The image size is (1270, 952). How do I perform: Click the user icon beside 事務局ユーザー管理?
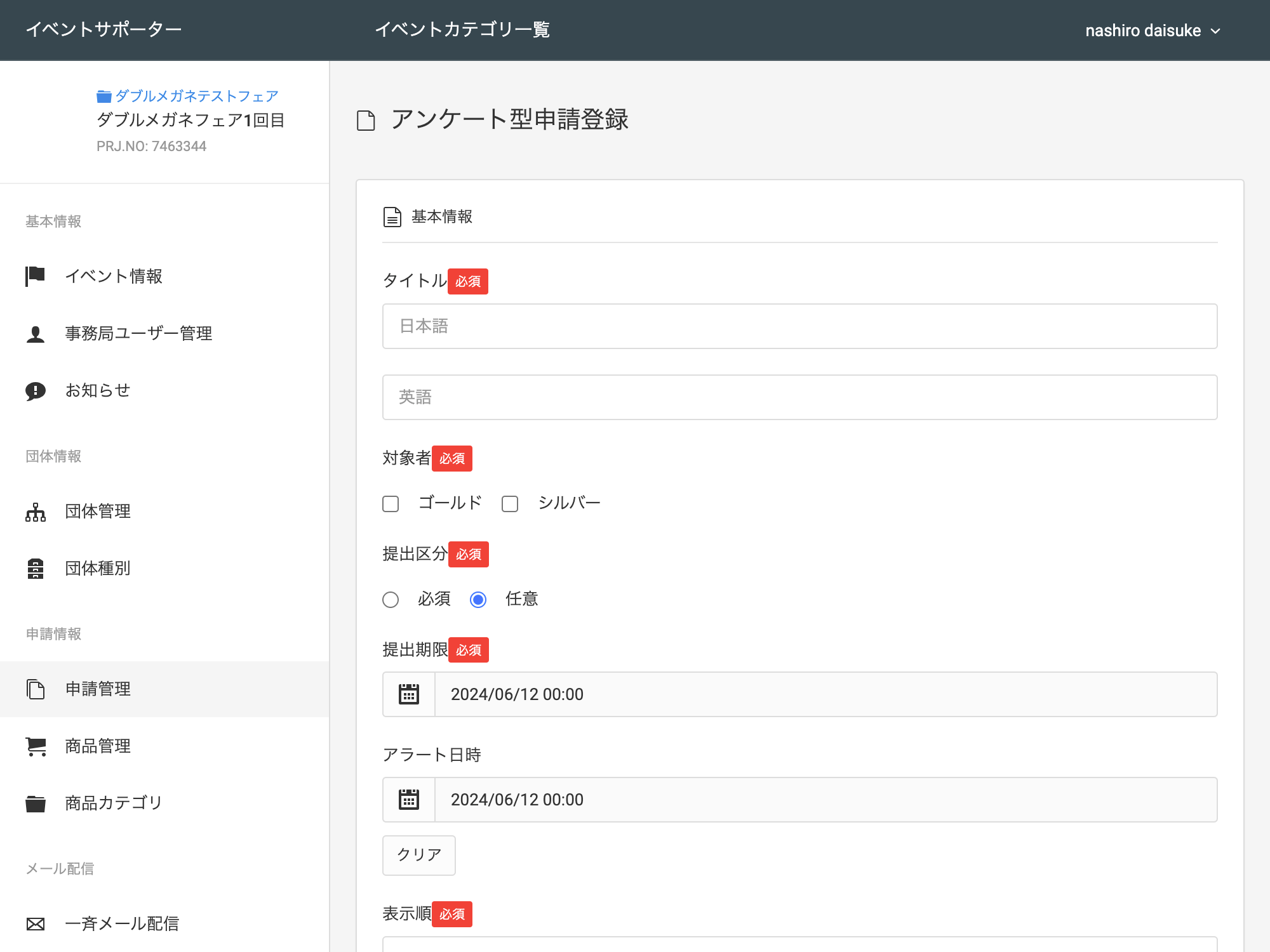tap(36, 334)
